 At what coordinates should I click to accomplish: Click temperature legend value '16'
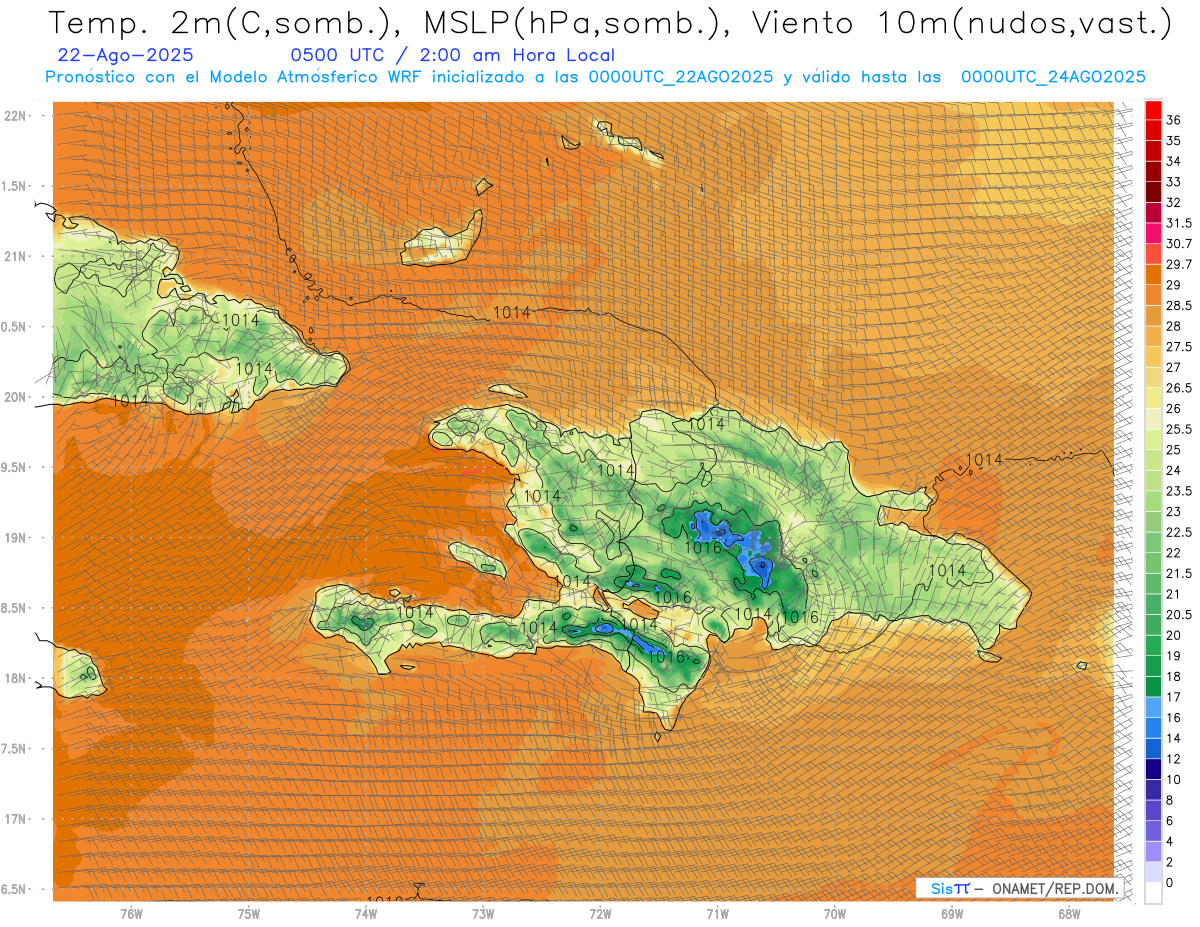pyautogui.click(x=1174, y=717)
